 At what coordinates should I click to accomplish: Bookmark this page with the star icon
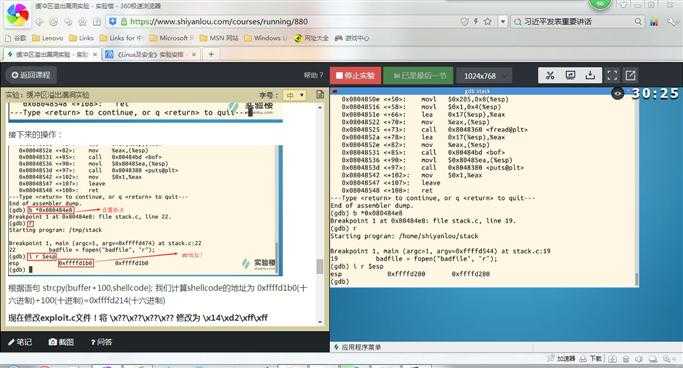point(487,21)
